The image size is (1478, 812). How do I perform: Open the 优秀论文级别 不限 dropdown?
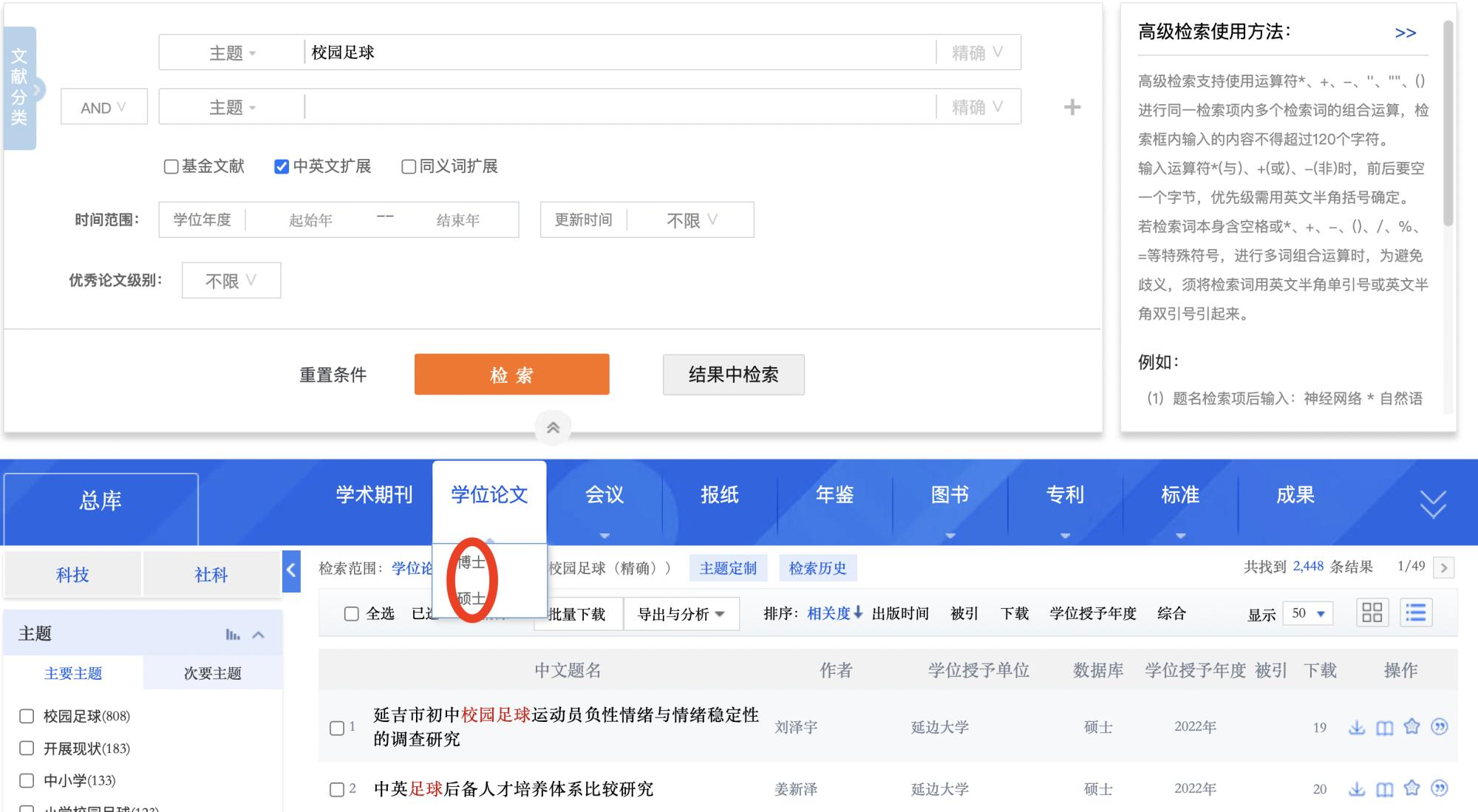tap(231, 281)
